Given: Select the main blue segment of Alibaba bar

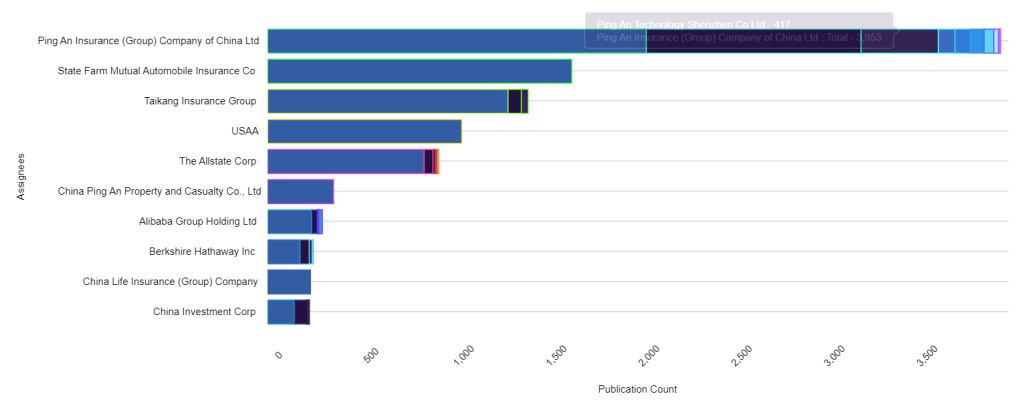Looking at the screenshot, I should pyautogui.click(x=289, y=222).
